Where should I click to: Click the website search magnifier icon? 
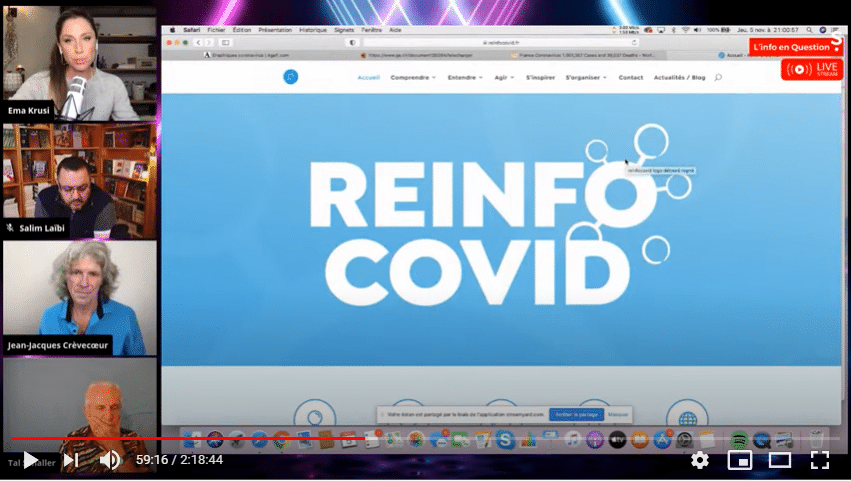point(718,78)
